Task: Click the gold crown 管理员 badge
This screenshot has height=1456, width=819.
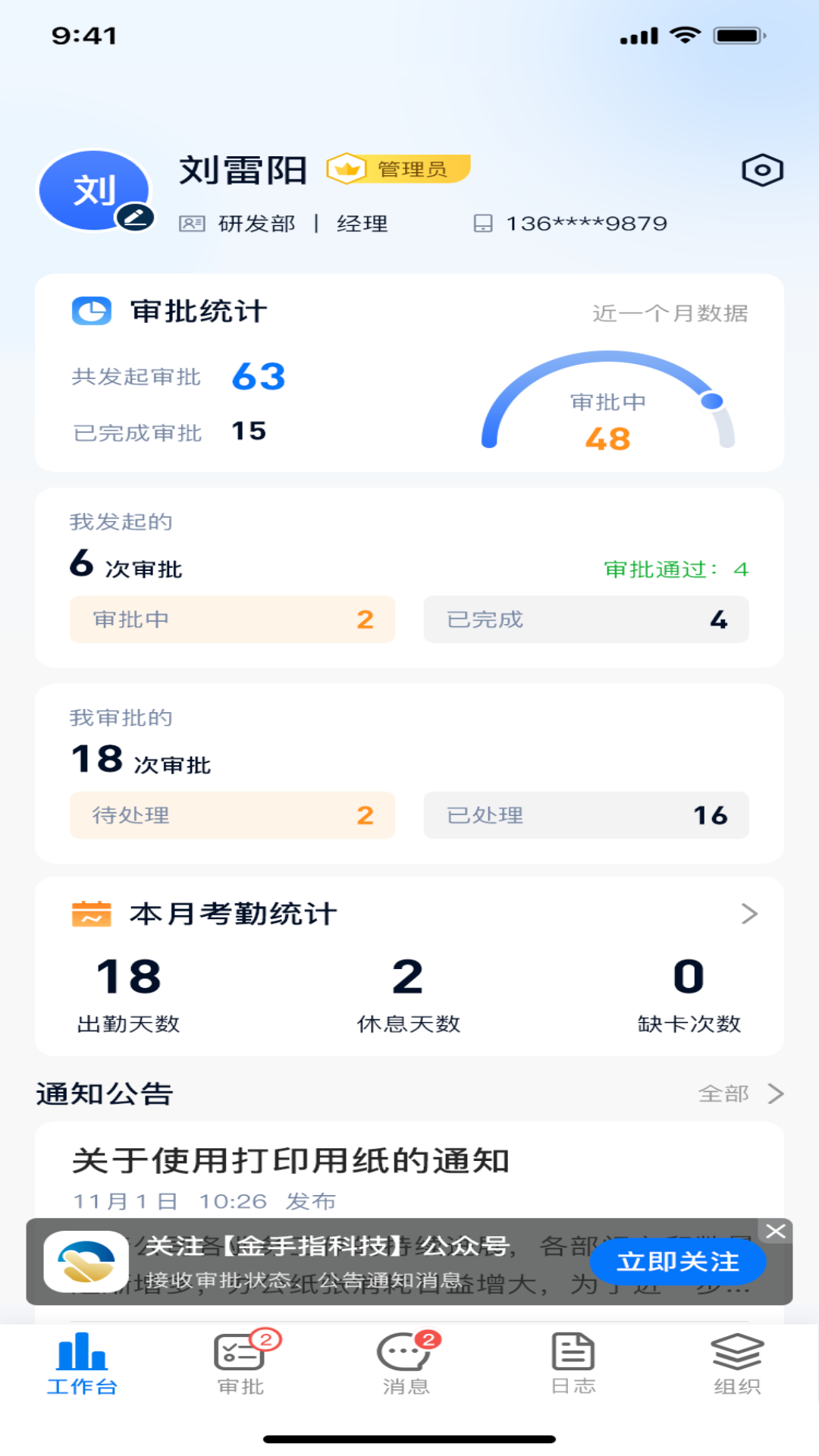Action: click(x=398, y=169)
